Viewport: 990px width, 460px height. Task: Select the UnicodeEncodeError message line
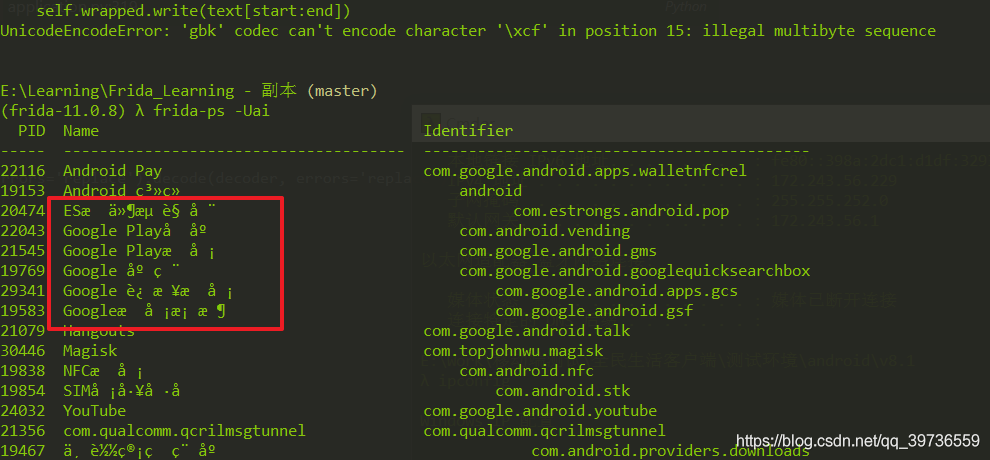(x=468, y=31)
